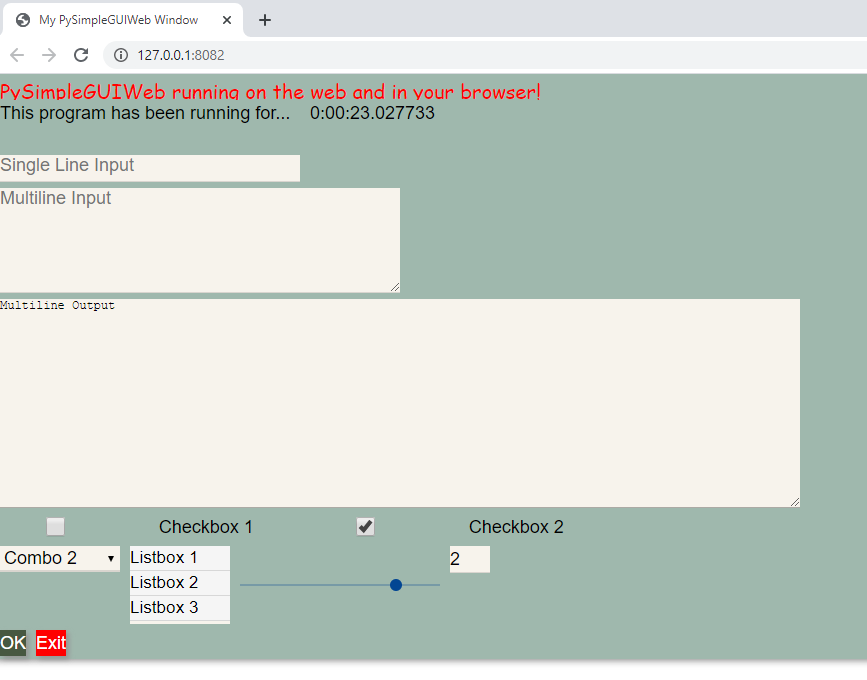Viewport: 867px width, 680px height.
Task: Click the blue slider handle
Action: click(x=396, y=585)
